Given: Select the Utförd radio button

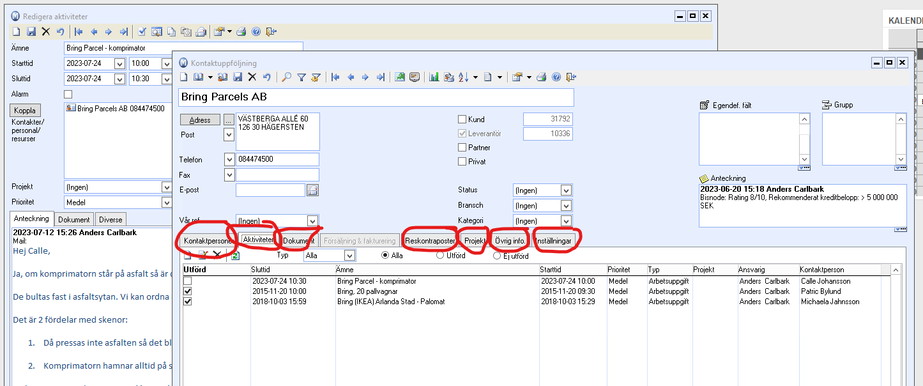Looking at the screenshot, I should coord(440,256).
